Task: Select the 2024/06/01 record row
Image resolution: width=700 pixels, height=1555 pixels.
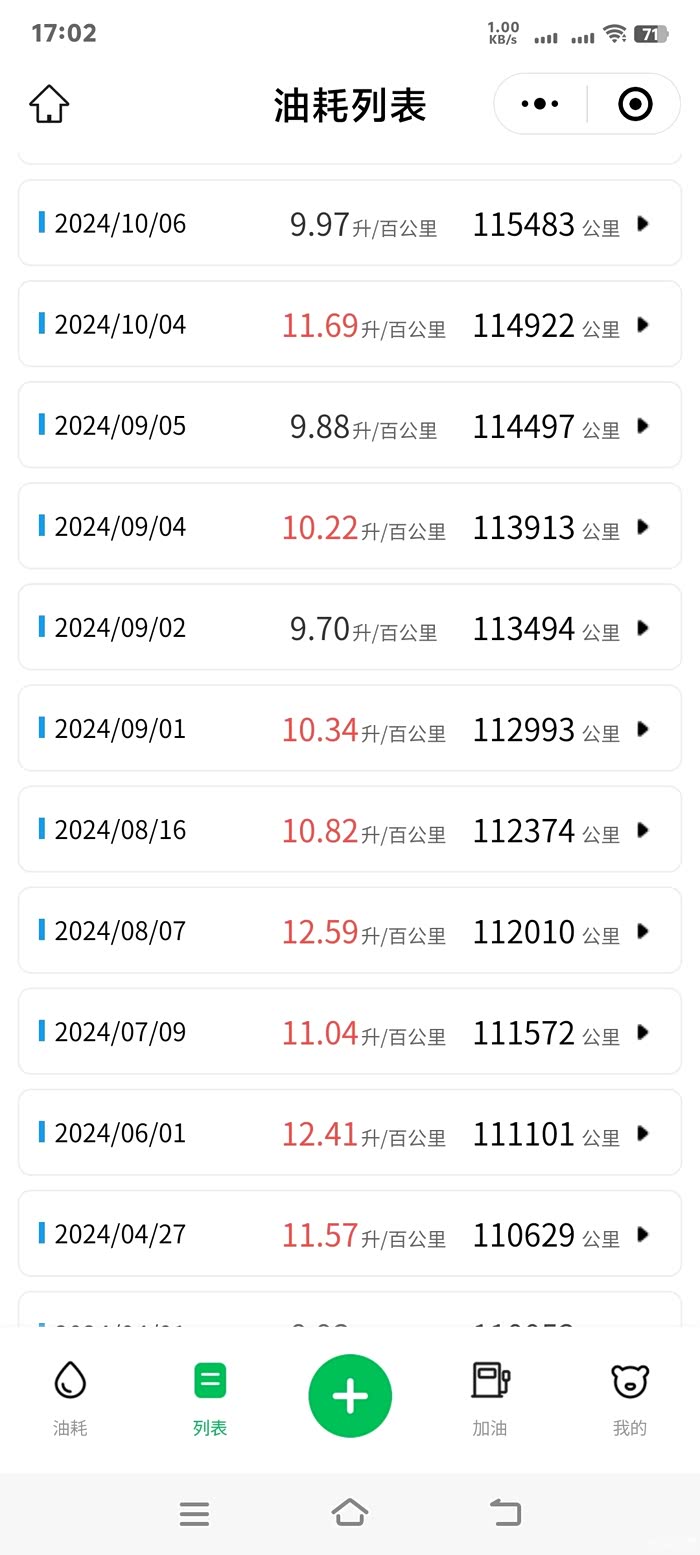Action: 120,1133
